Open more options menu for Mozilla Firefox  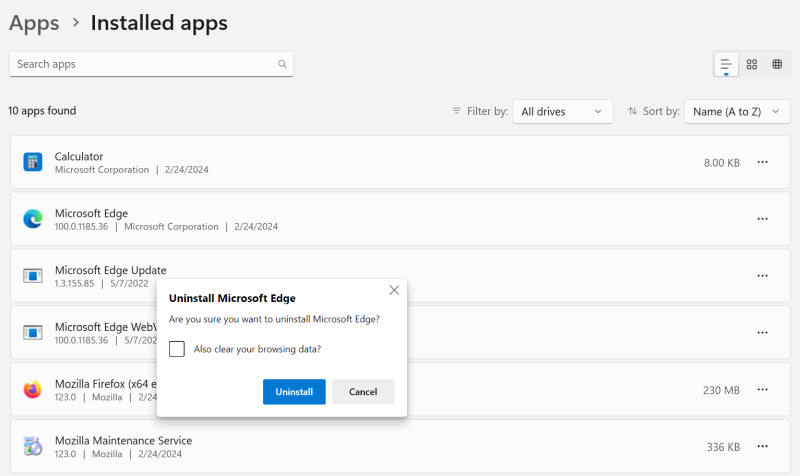pyautogui.click(x=762, y=390)
